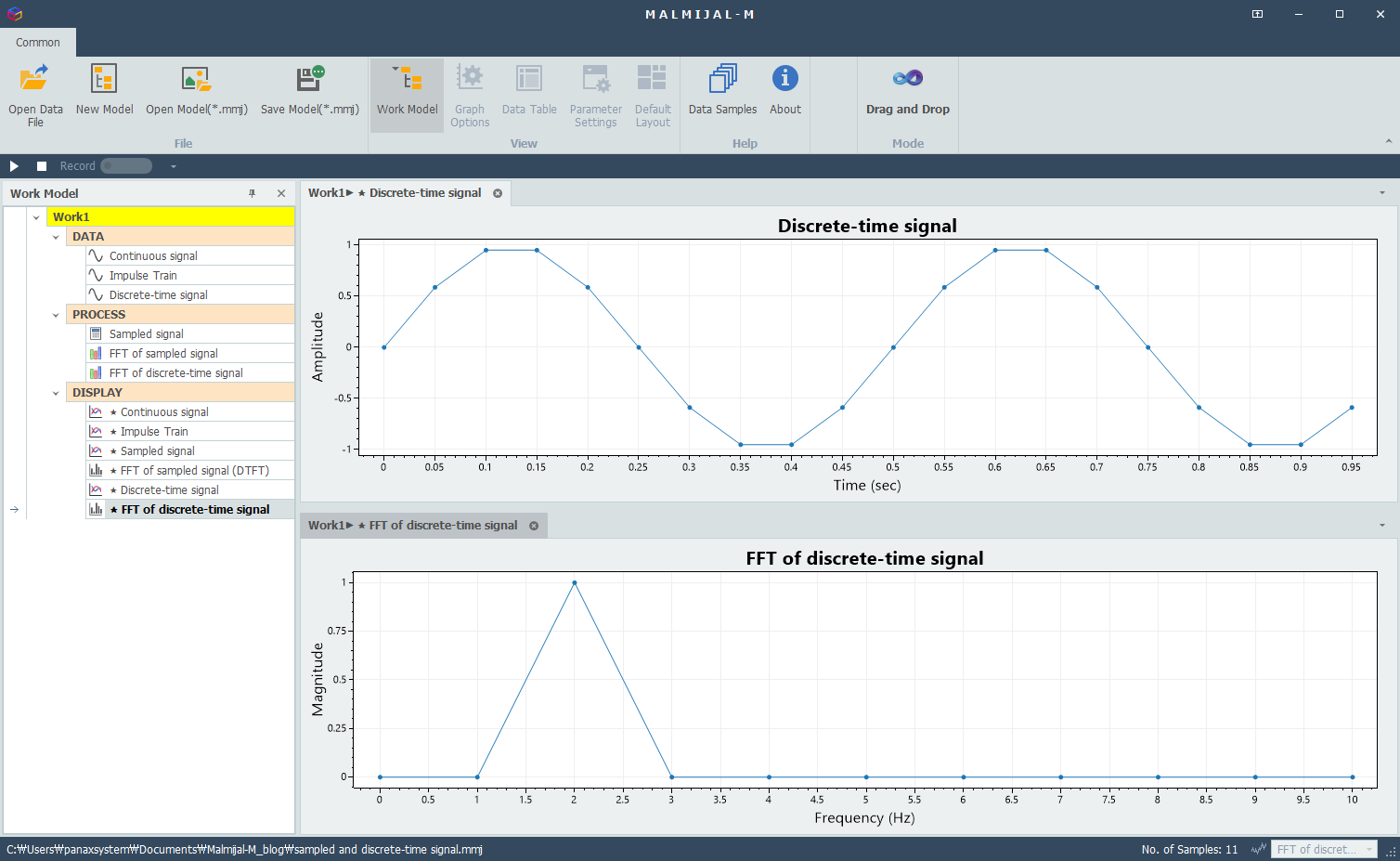Select ★ Sampled signal display item

tap(189, 451)
